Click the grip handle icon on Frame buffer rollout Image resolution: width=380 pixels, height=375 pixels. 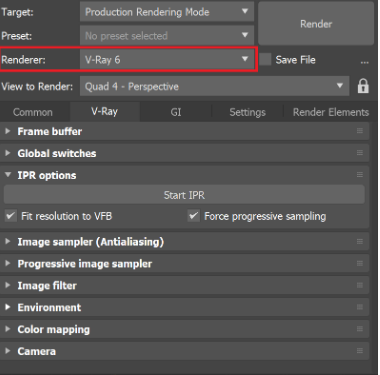coord(360,131)
